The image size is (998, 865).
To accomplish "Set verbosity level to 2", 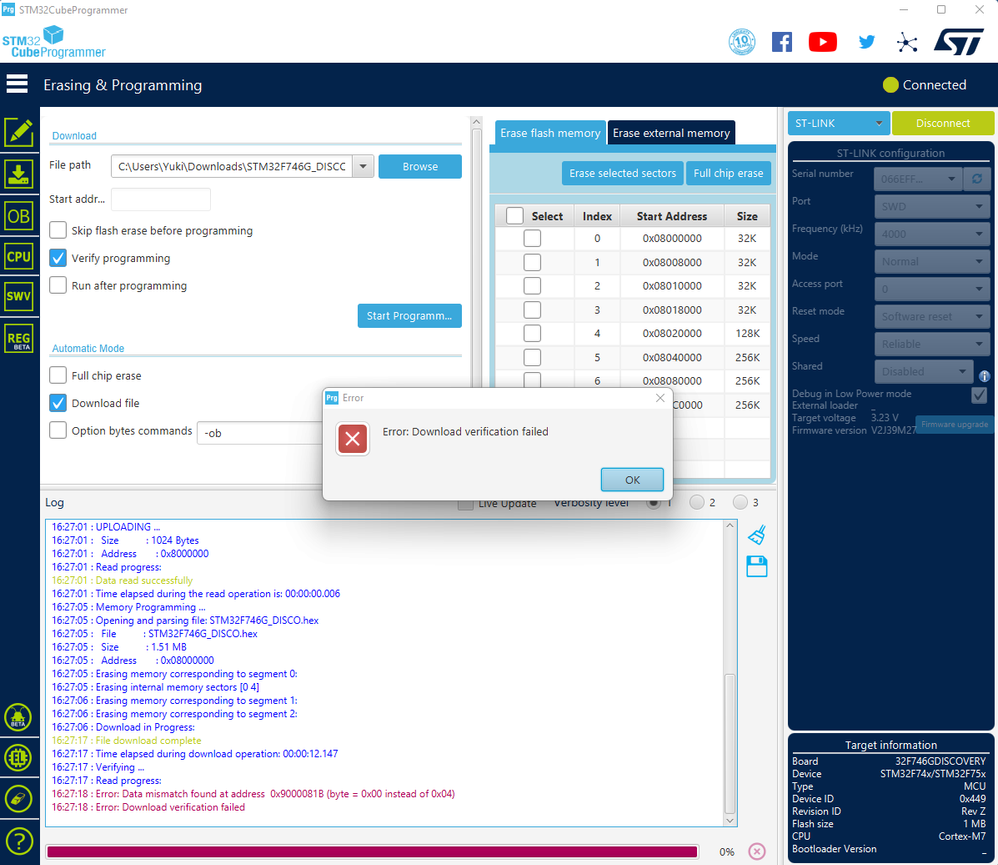I will [x=697, y=502].
